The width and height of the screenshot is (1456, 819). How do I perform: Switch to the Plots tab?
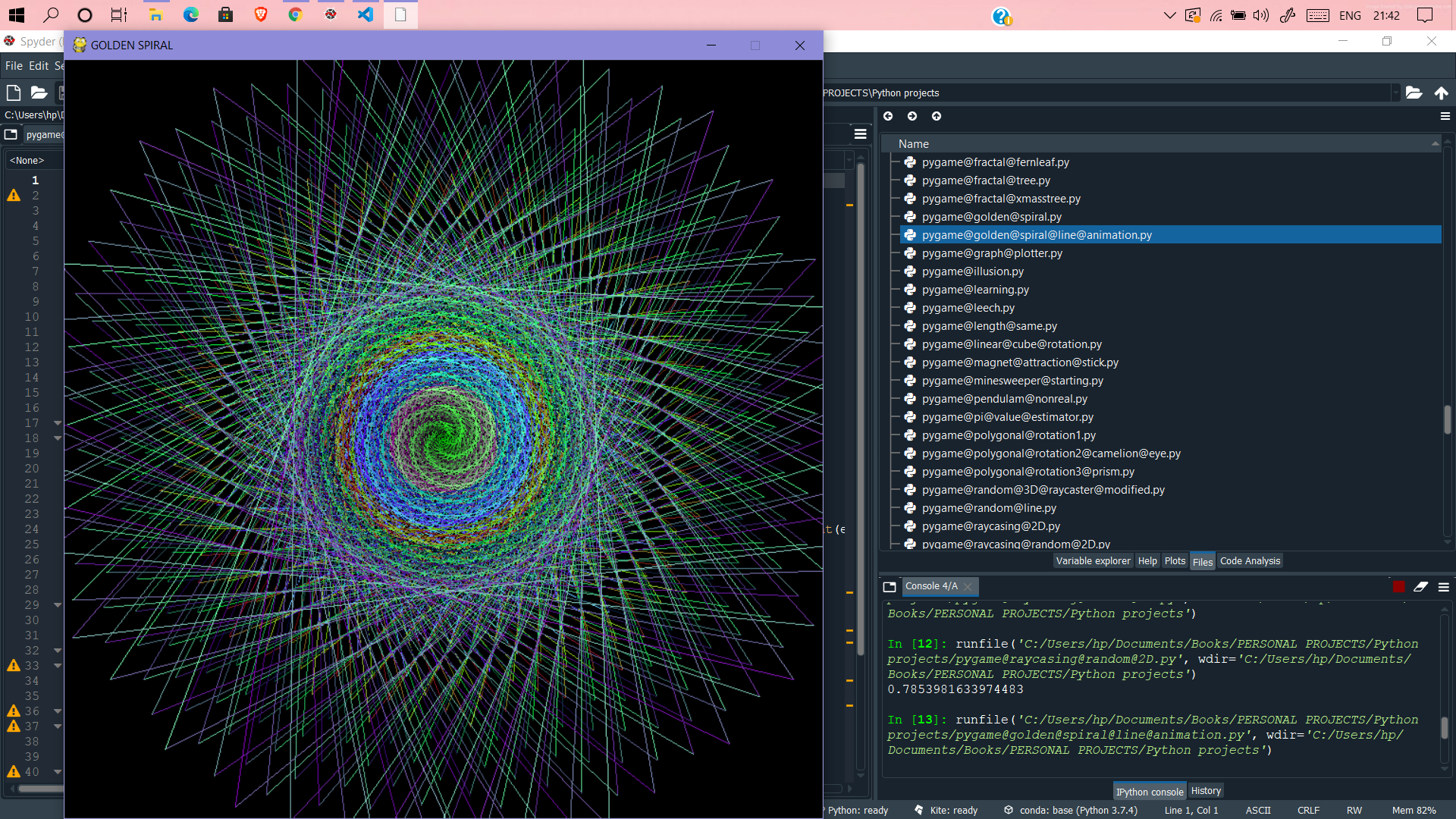point(1175,561)
